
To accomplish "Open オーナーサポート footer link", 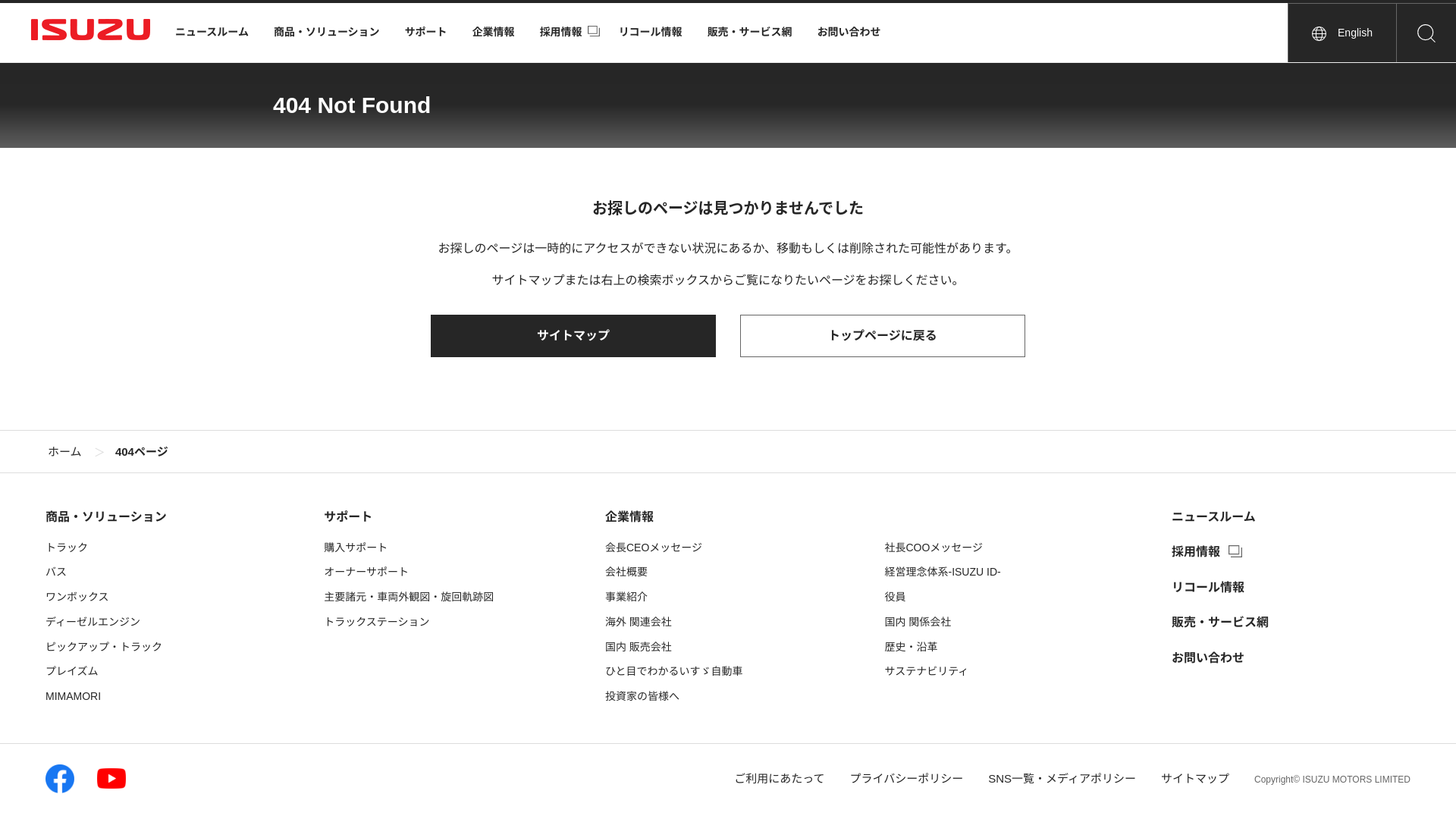I will click(x=366, y=572).
